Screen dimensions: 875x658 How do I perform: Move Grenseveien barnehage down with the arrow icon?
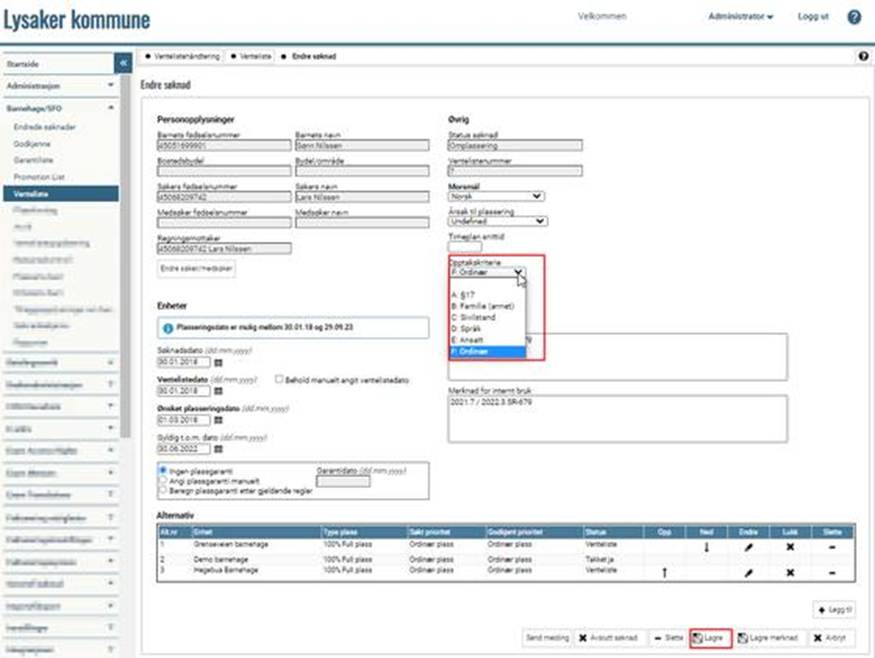[x=707, y=547]
